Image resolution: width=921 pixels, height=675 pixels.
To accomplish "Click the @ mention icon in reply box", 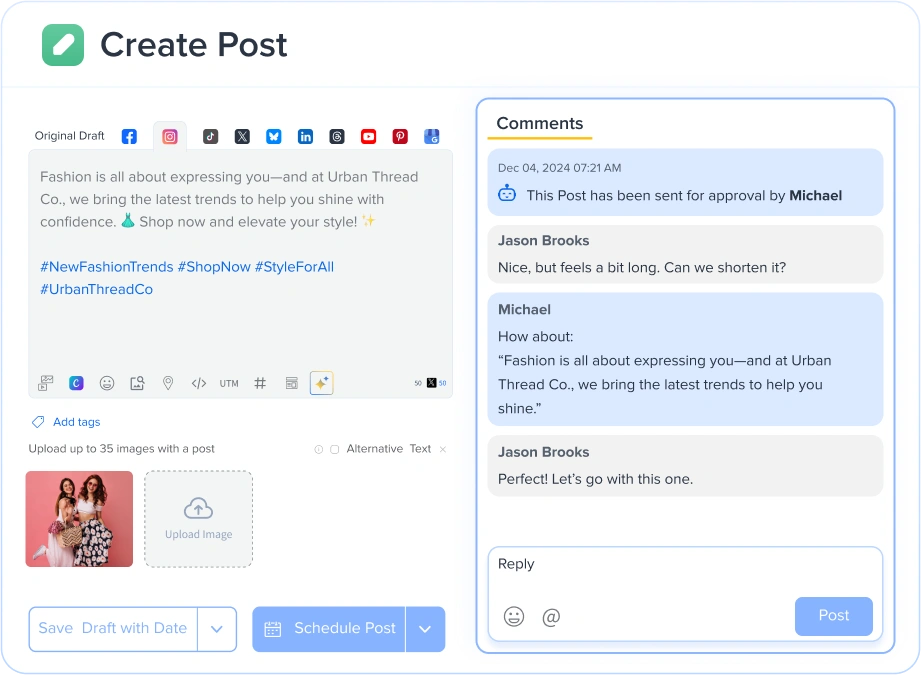I will (551, 617).
